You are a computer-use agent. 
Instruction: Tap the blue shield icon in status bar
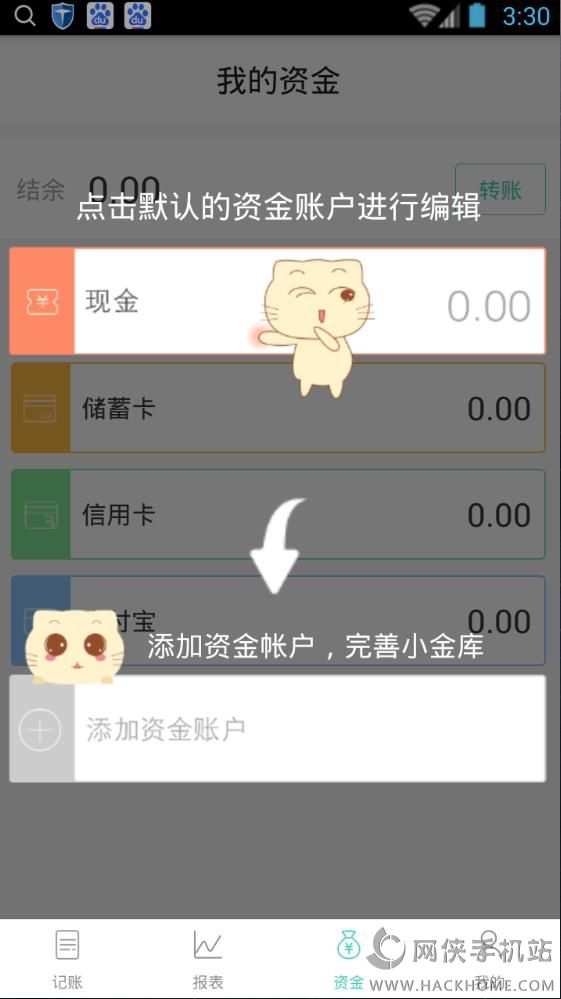63,17
